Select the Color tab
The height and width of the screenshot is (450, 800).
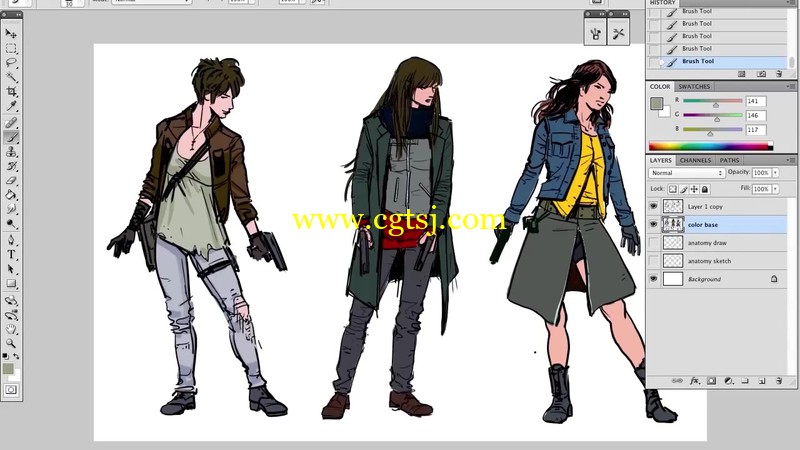point(660,87)
